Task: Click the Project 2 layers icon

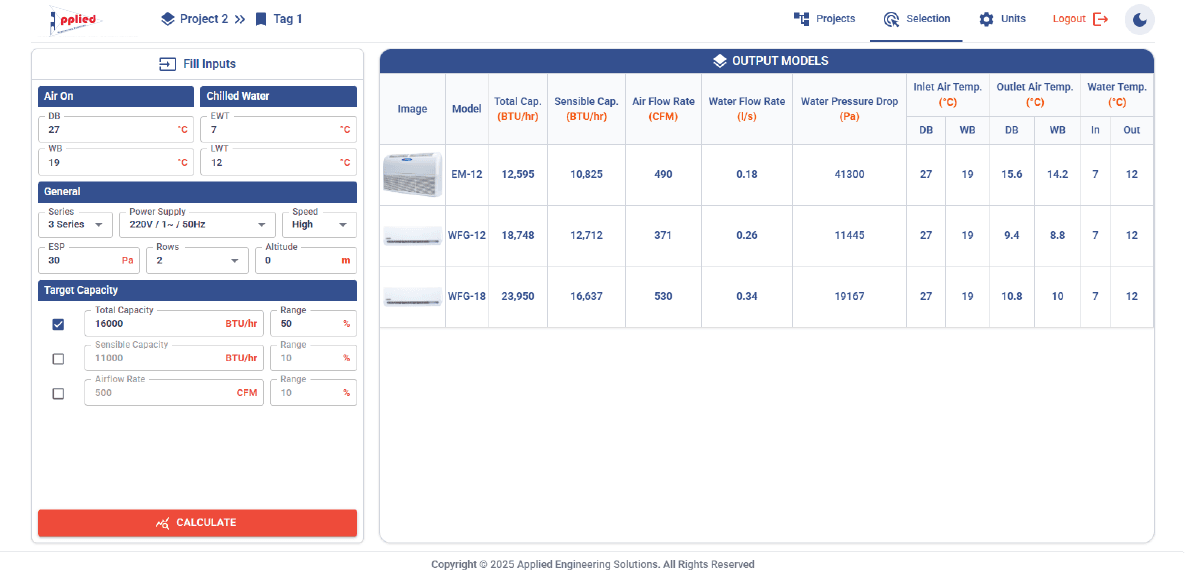Action: [x=168, y=19]
